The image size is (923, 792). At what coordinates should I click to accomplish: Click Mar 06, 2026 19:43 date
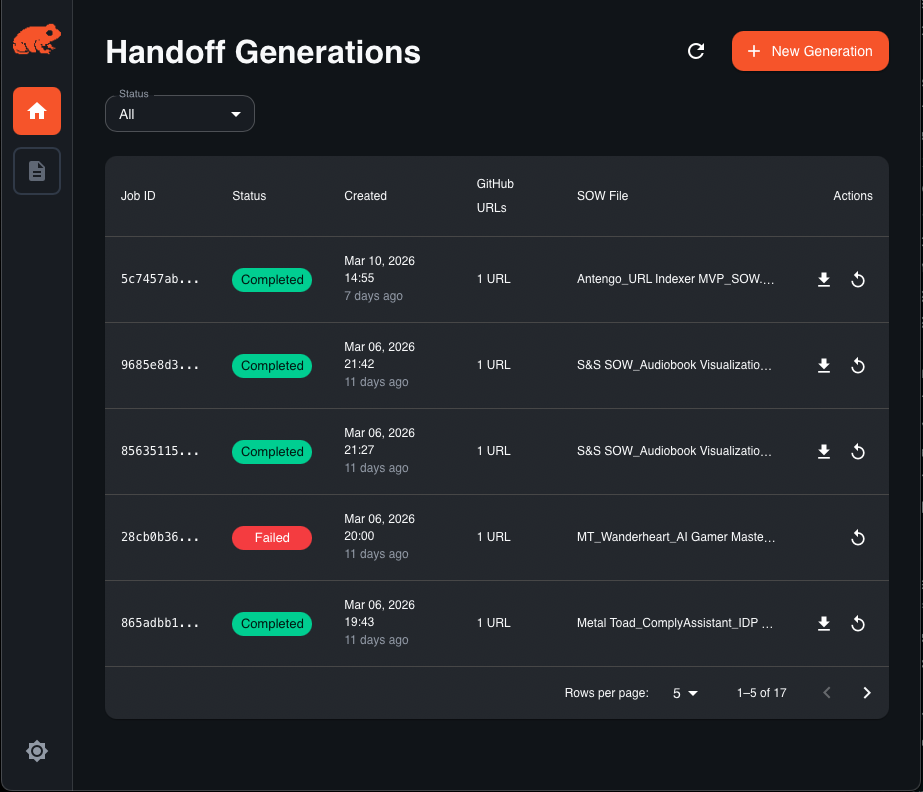[379, 613]
